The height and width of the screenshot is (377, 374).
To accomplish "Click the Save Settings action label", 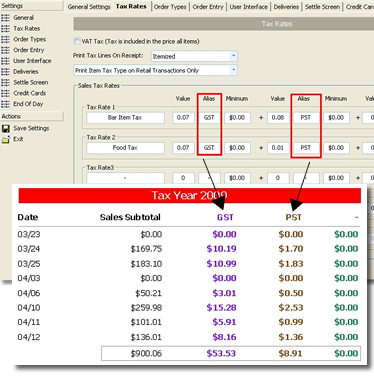I will 31,128.
